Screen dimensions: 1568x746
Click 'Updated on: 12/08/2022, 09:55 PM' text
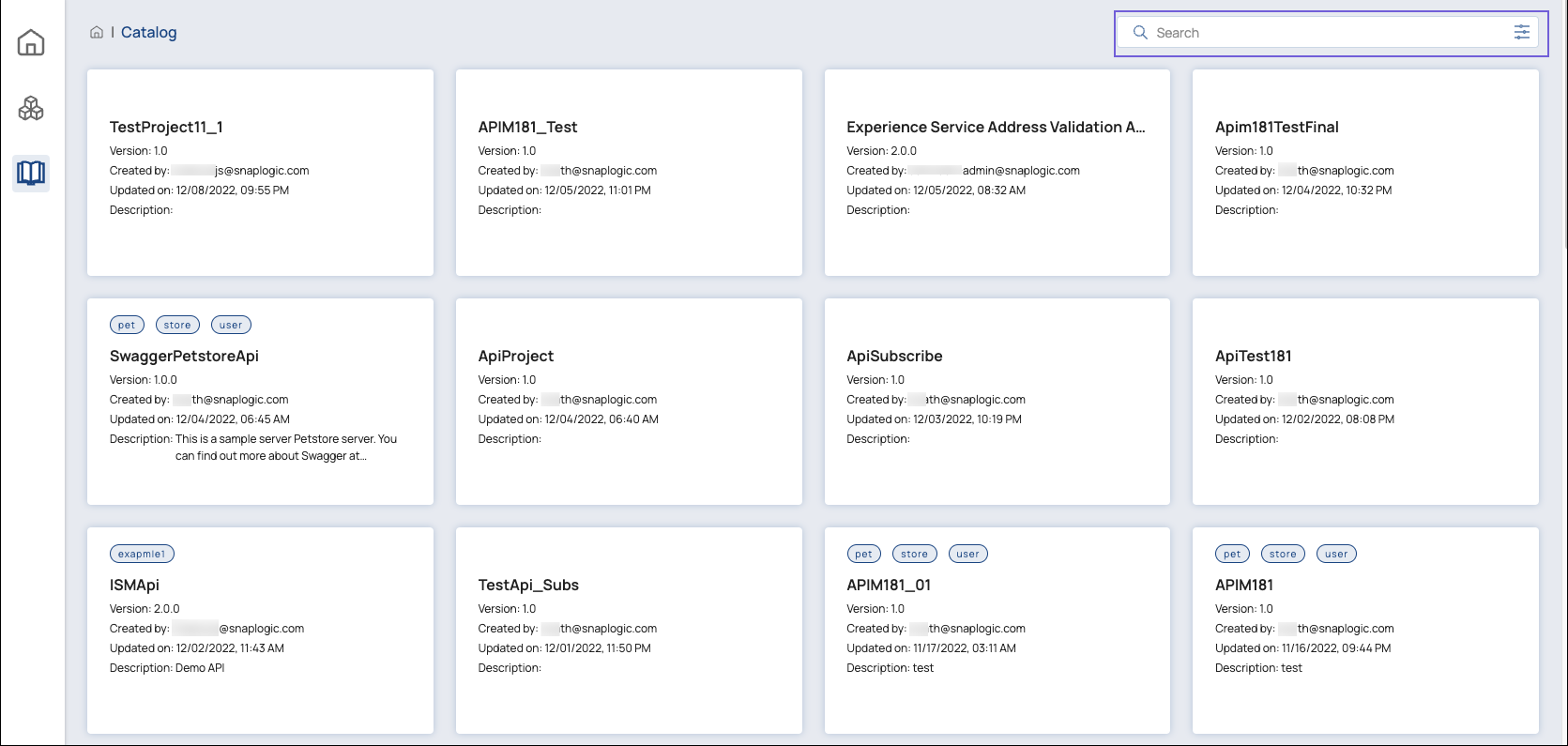[199, 190]
